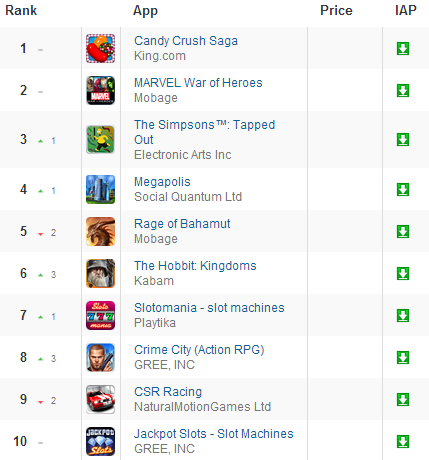This screenshot has width=429, height=460.
Task: Click the Price column header
Action: click(336, 10)
